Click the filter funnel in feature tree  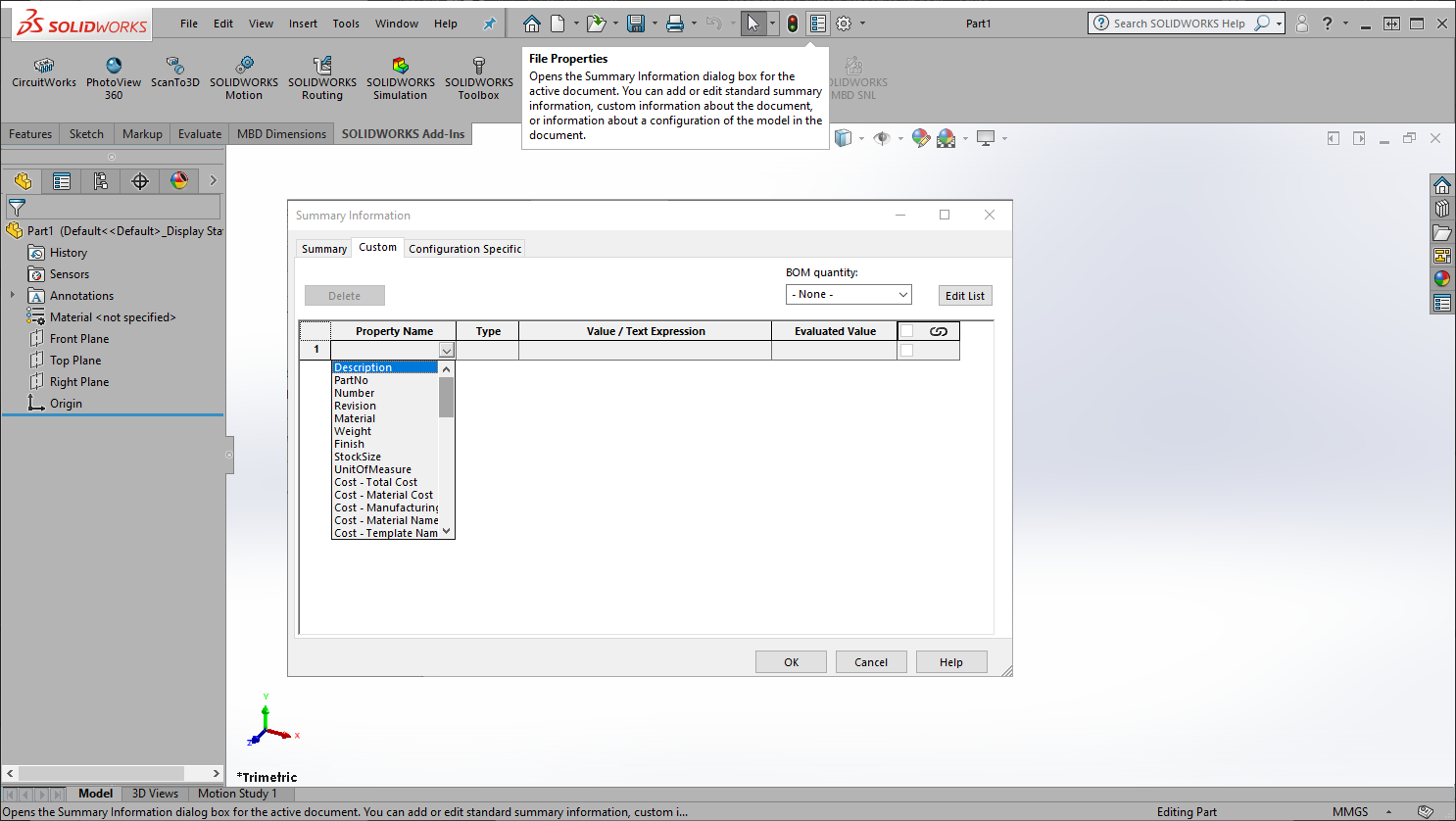coord(17,207)
